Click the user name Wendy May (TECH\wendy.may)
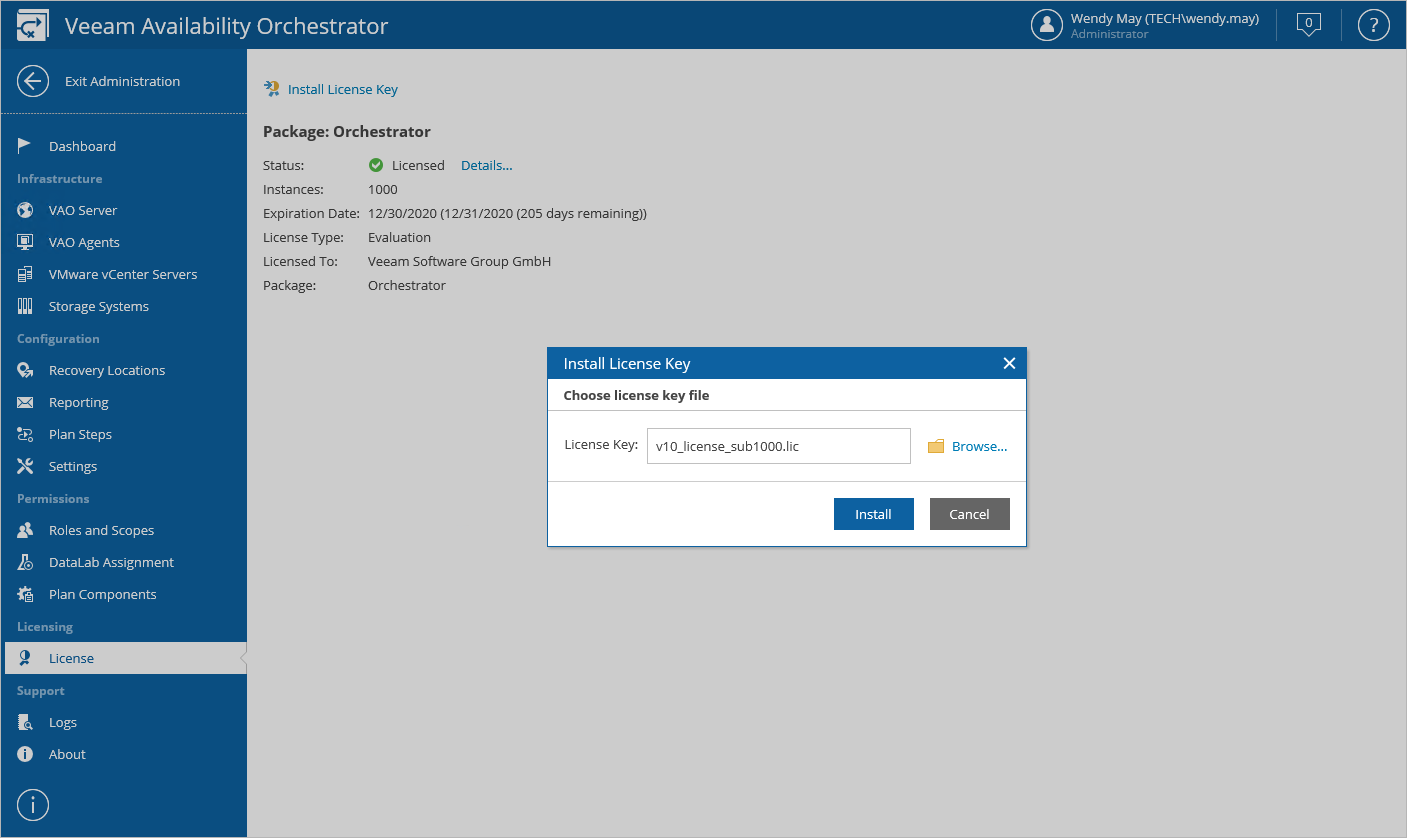The height and width of the screenshot is (838, 1407). (x=1165, y=18)
